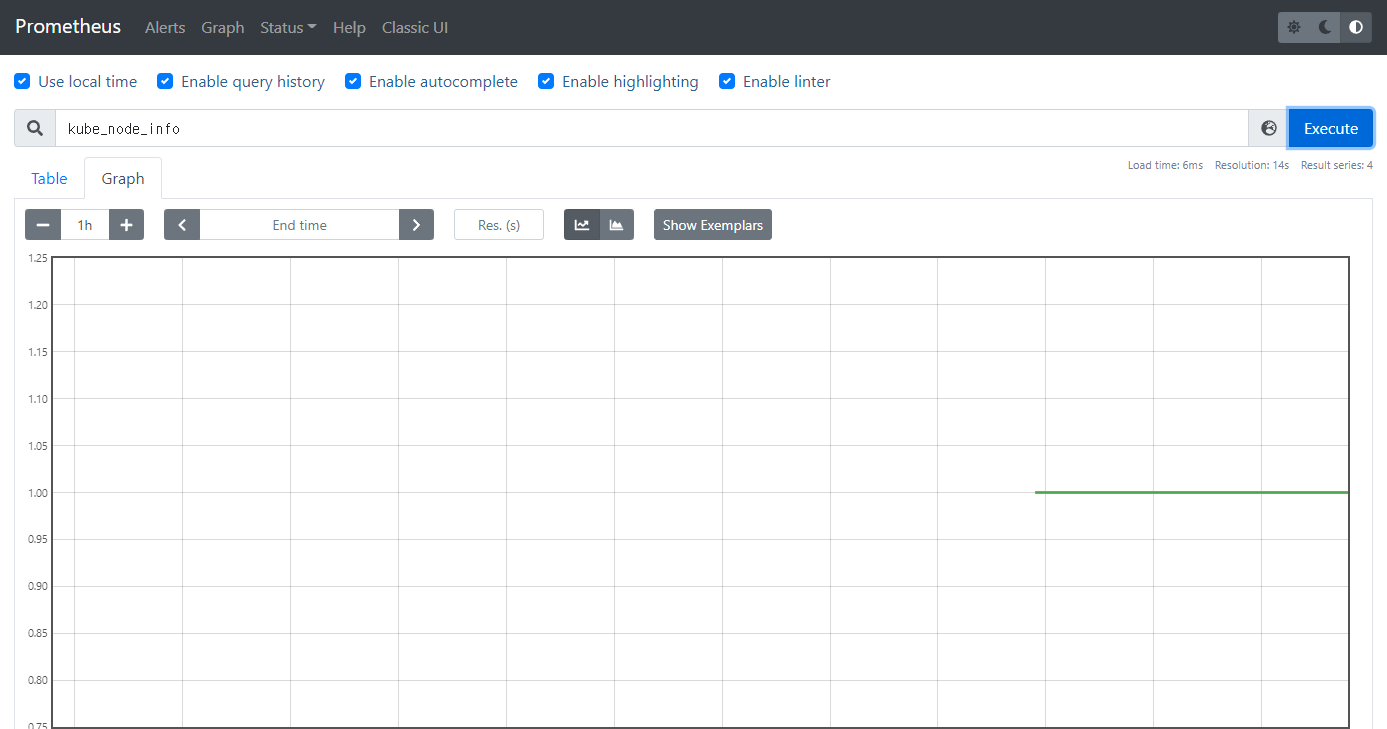The height and width of the screenshot is (729, 1387).
Task: Show stacked area graph icon
Action: 616,225
